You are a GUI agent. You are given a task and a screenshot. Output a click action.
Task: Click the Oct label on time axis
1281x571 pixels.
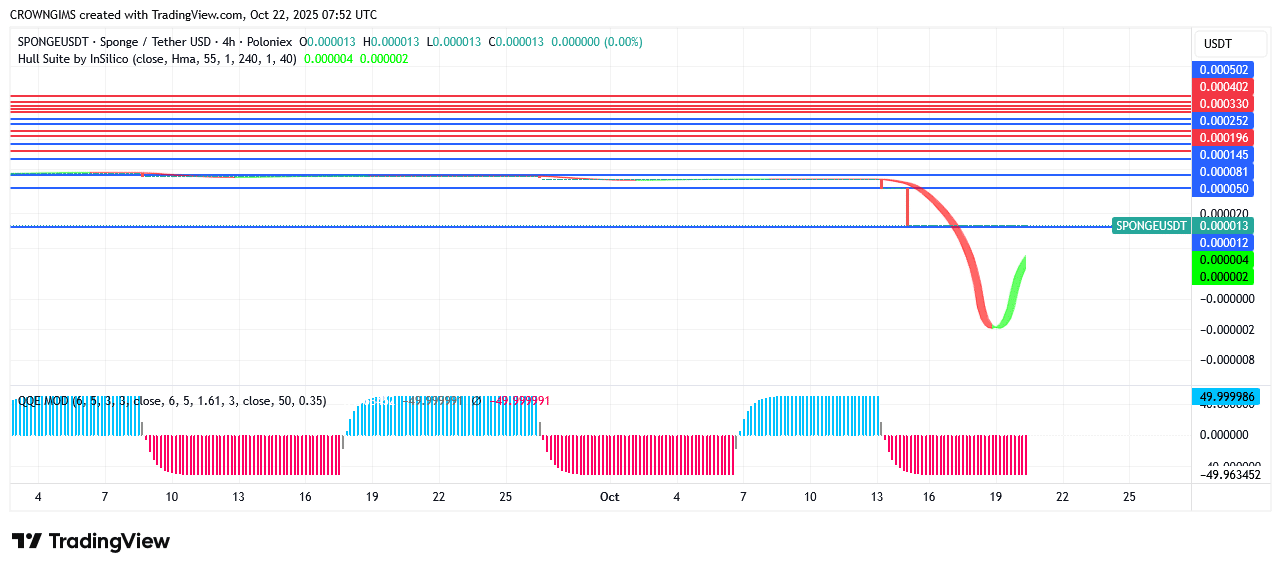pos(609,497)
